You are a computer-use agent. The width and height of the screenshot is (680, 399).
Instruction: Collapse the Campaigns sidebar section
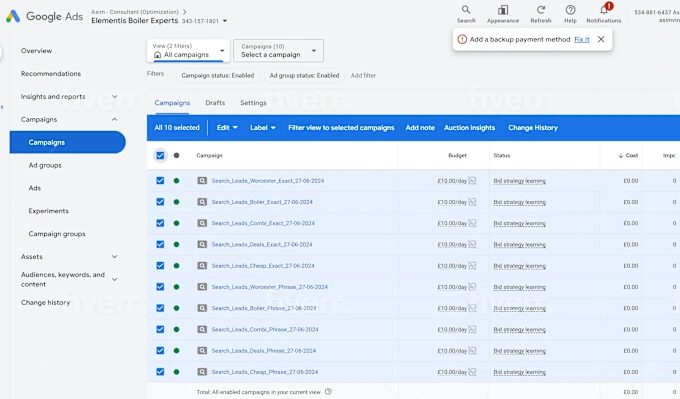click(x=114, y=119)
